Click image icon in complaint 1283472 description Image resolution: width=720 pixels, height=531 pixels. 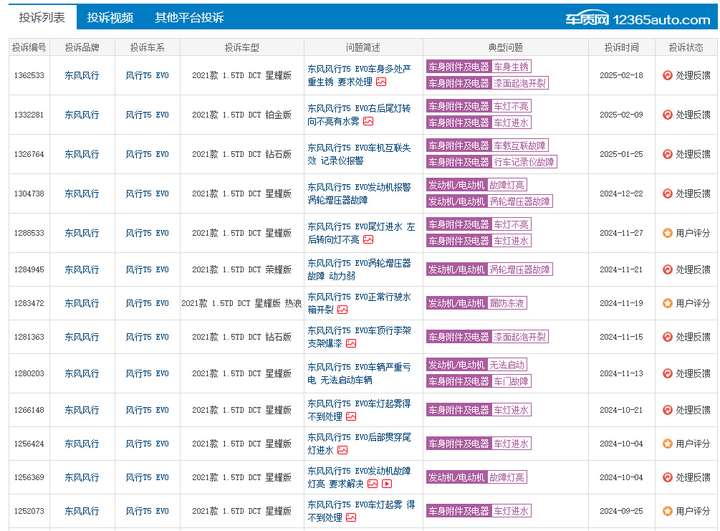(343, 310)
